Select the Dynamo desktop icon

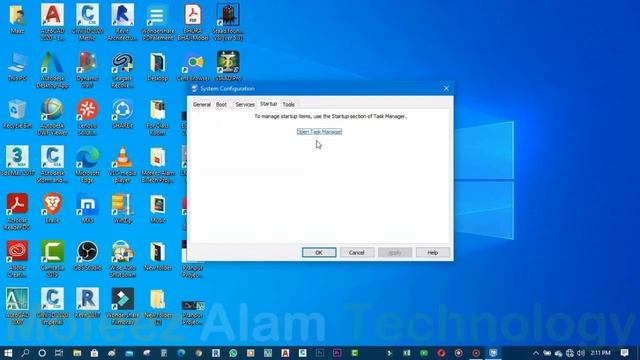coord(87,69)
